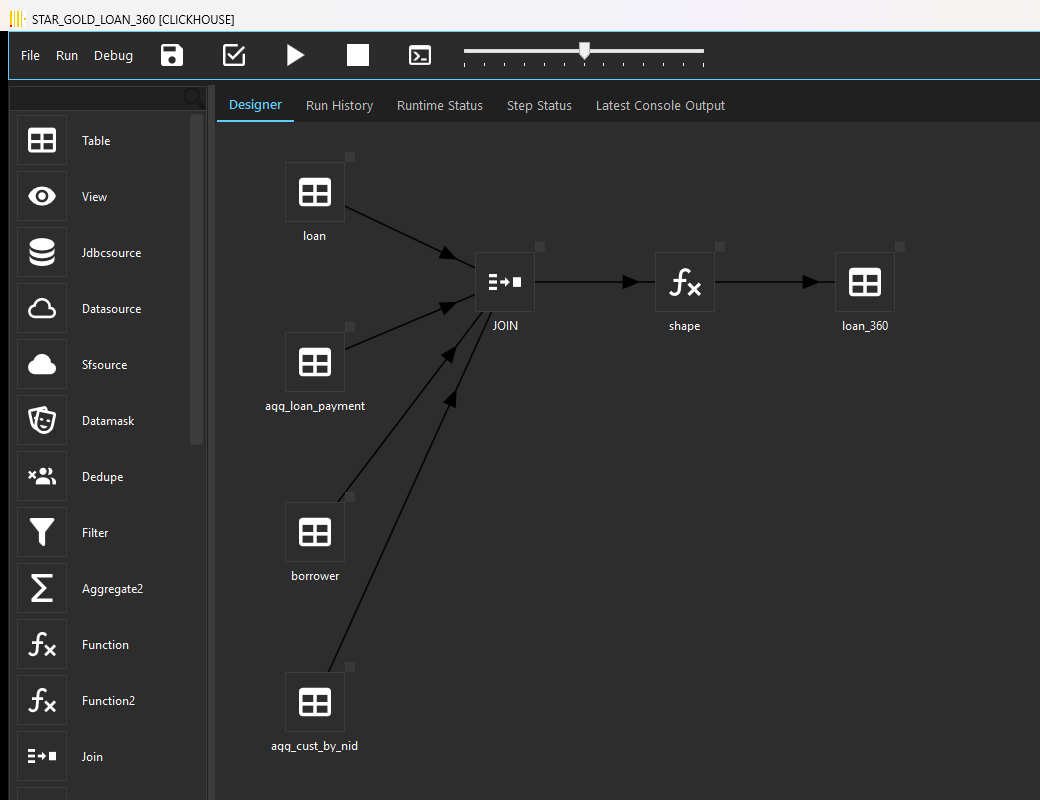Click the small corner handle on loan_360 node
Screen dimensions: 1040x800
900,247
